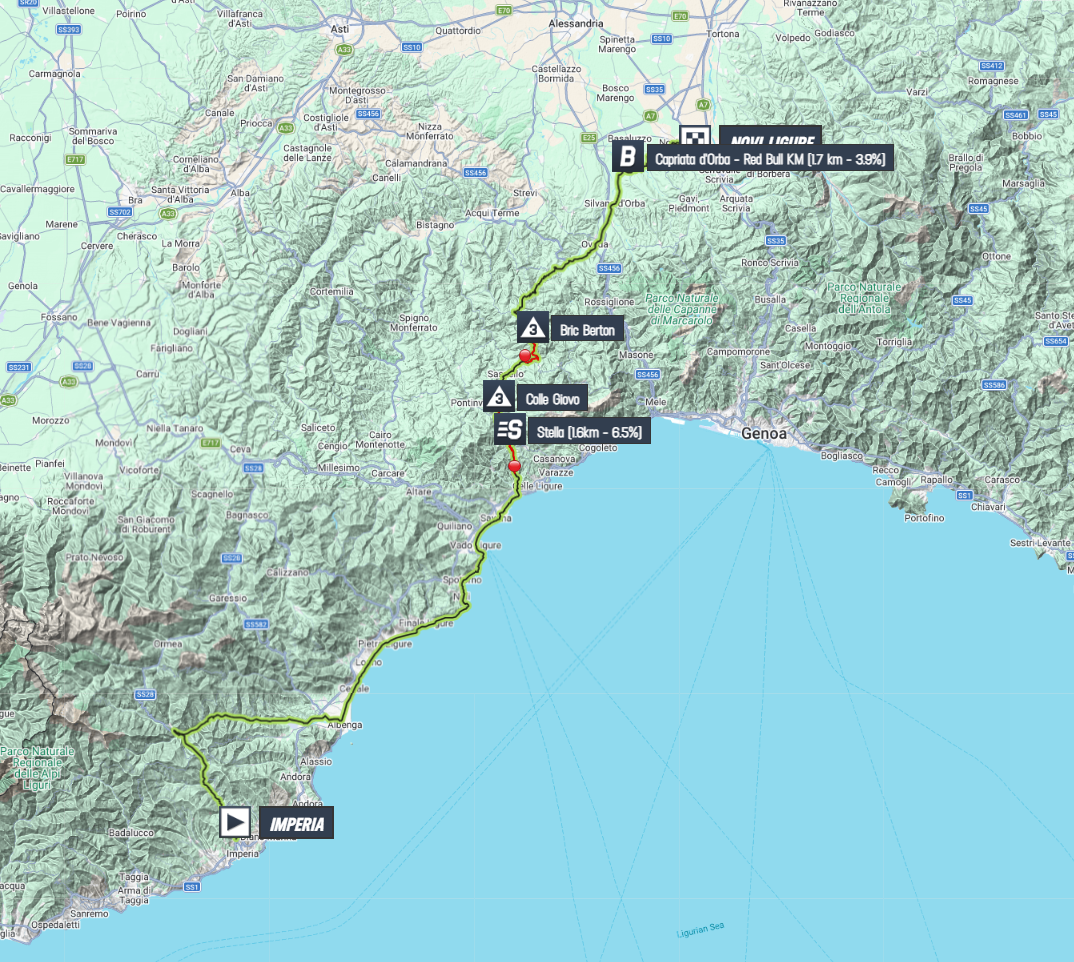The width and height of the screenshot is (1074, 962).
Task: Click the Mondovì label
Action: click(x=114, y=443)
